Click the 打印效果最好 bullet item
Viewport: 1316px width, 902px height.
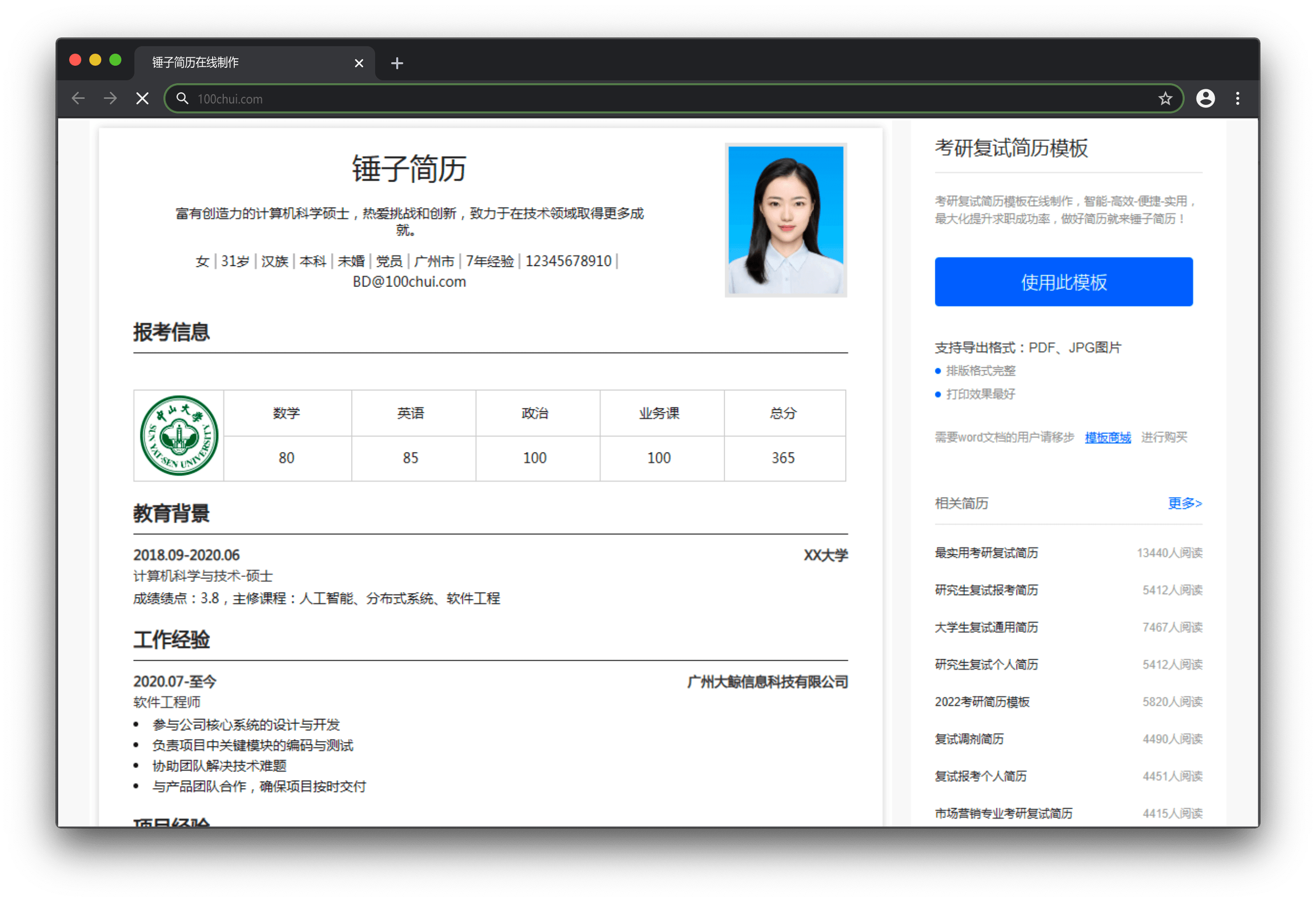coord(980,394)
